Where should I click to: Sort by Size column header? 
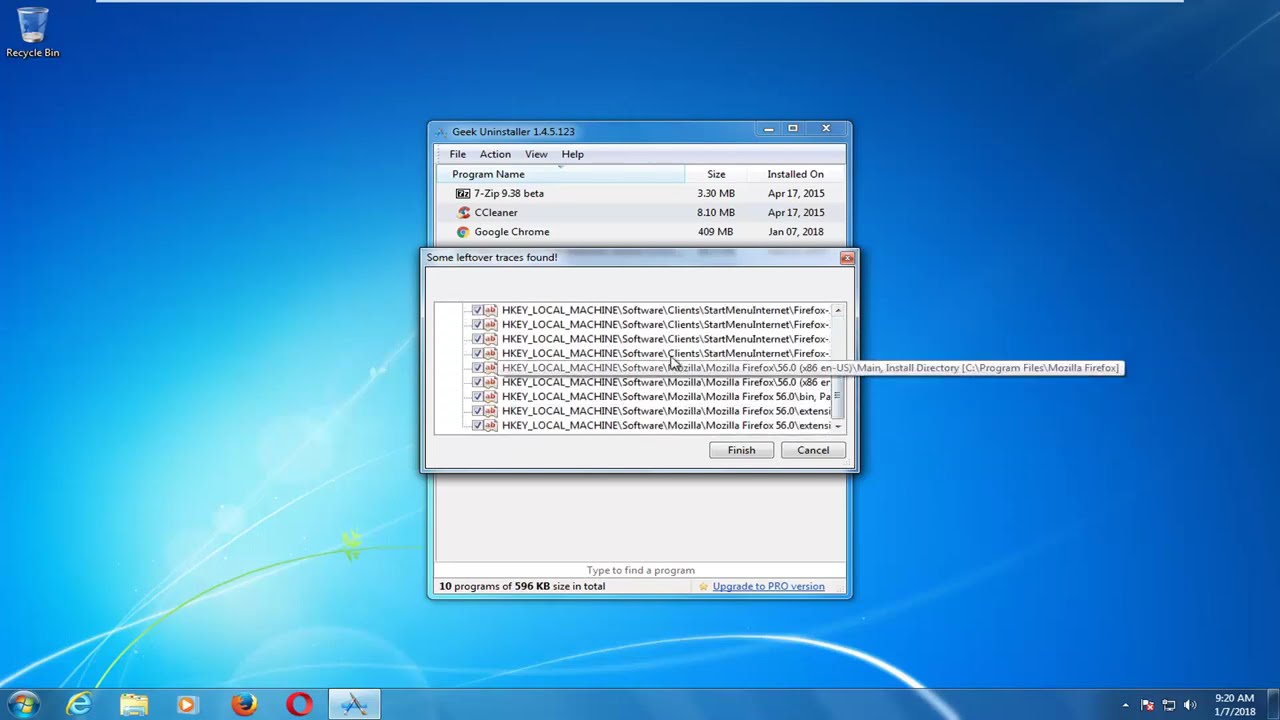click(x=716, y=174)
